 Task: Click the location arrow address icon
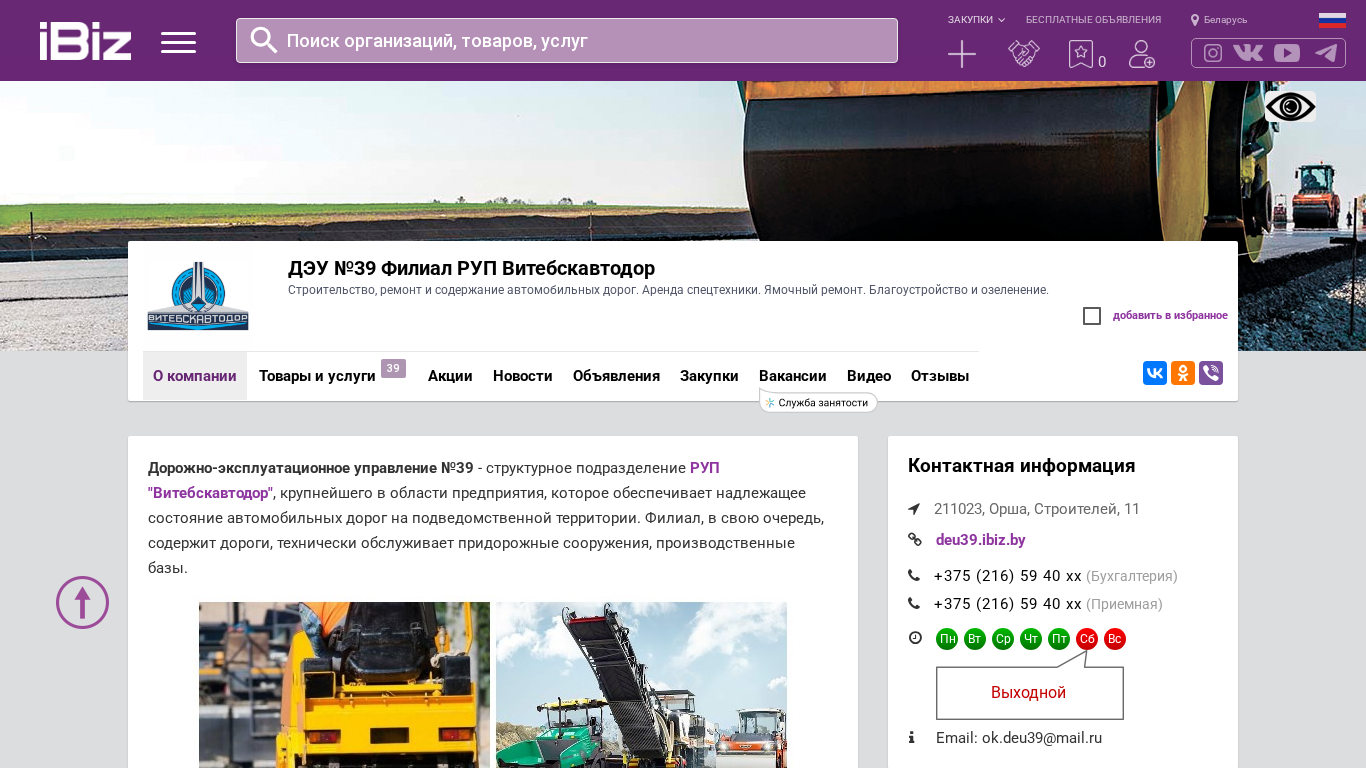coord(914,509)
